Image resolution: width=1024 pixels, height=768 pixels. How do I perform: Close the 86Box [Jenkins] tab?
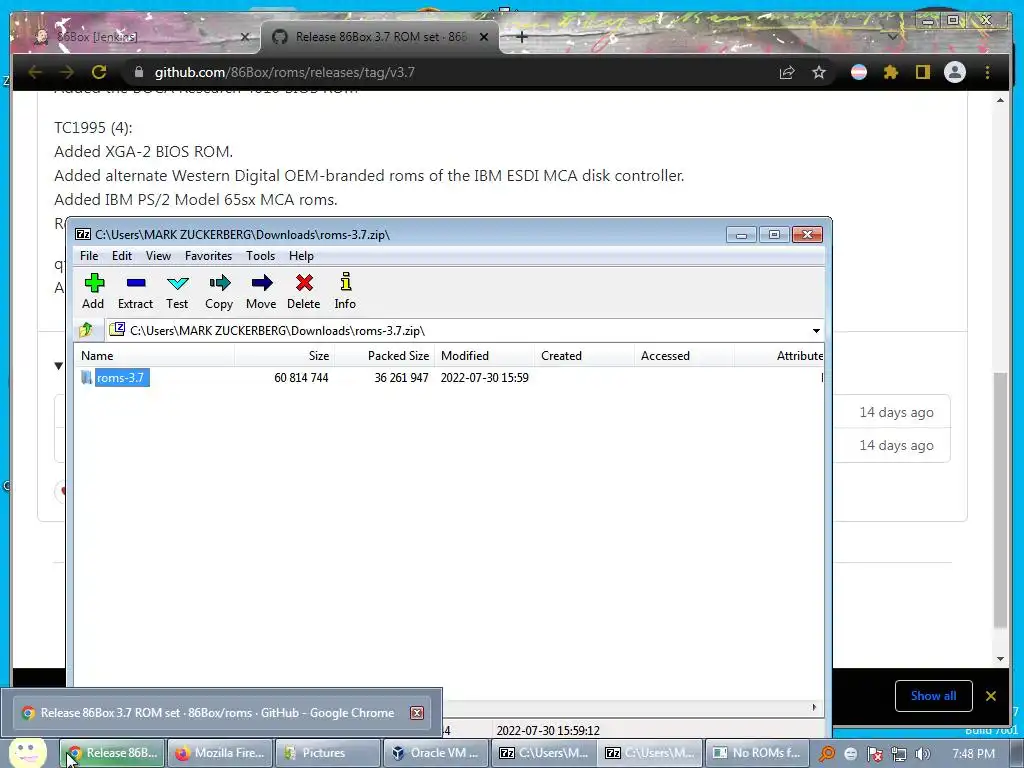point(245,37)
